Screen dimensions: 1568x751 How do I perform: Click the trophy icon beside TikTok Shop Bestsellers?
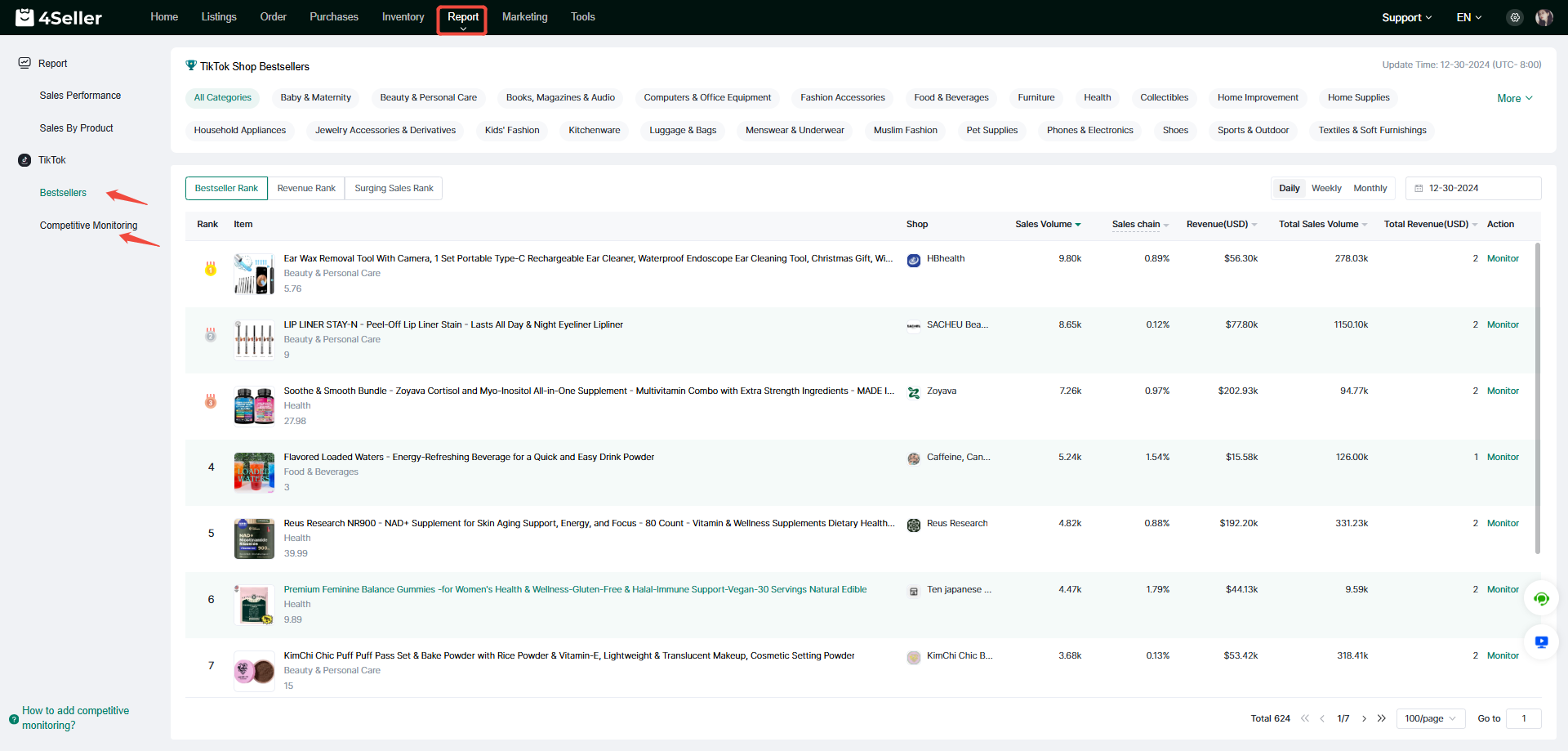[x=191, y=65]
